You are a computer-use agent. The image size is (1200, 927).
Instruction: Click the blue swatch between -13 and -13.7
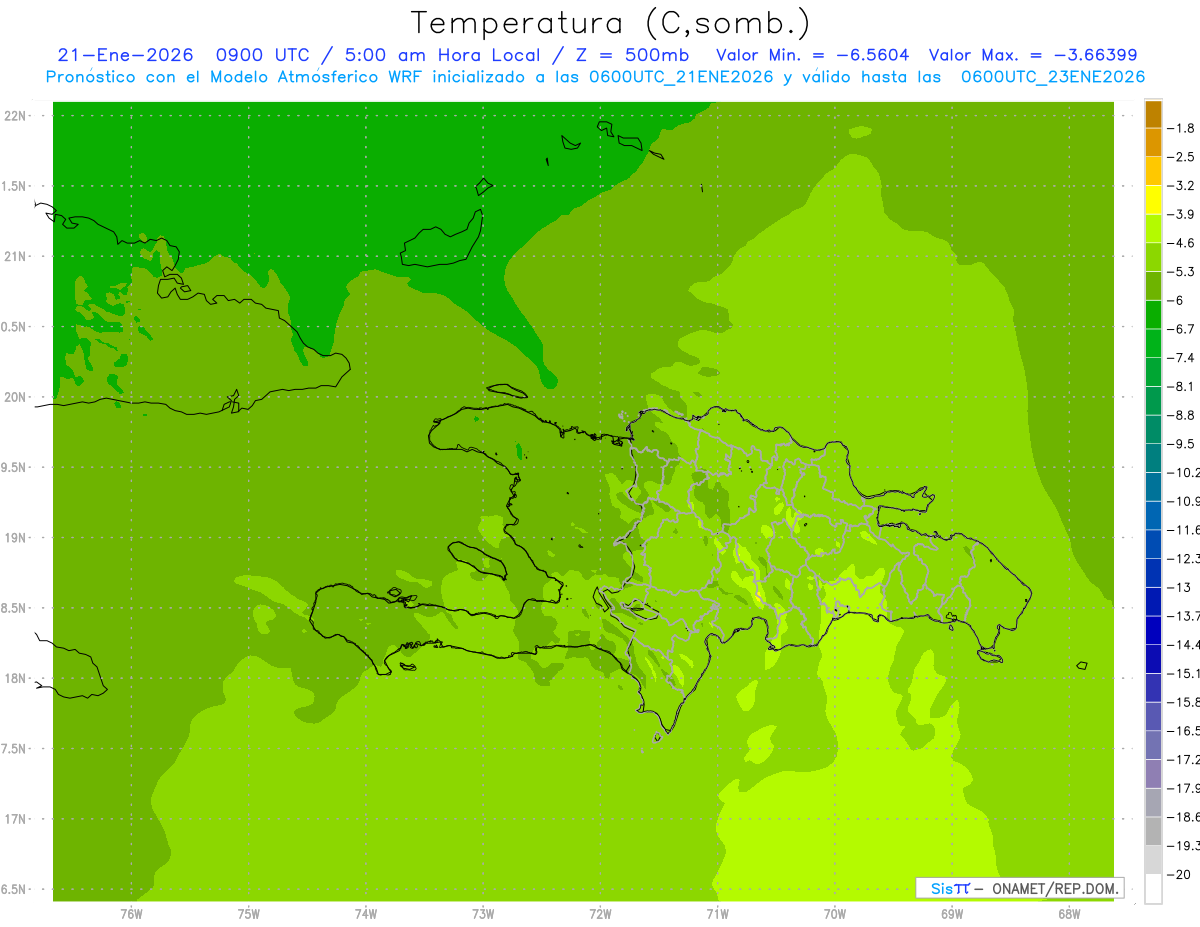[1153, 602]
